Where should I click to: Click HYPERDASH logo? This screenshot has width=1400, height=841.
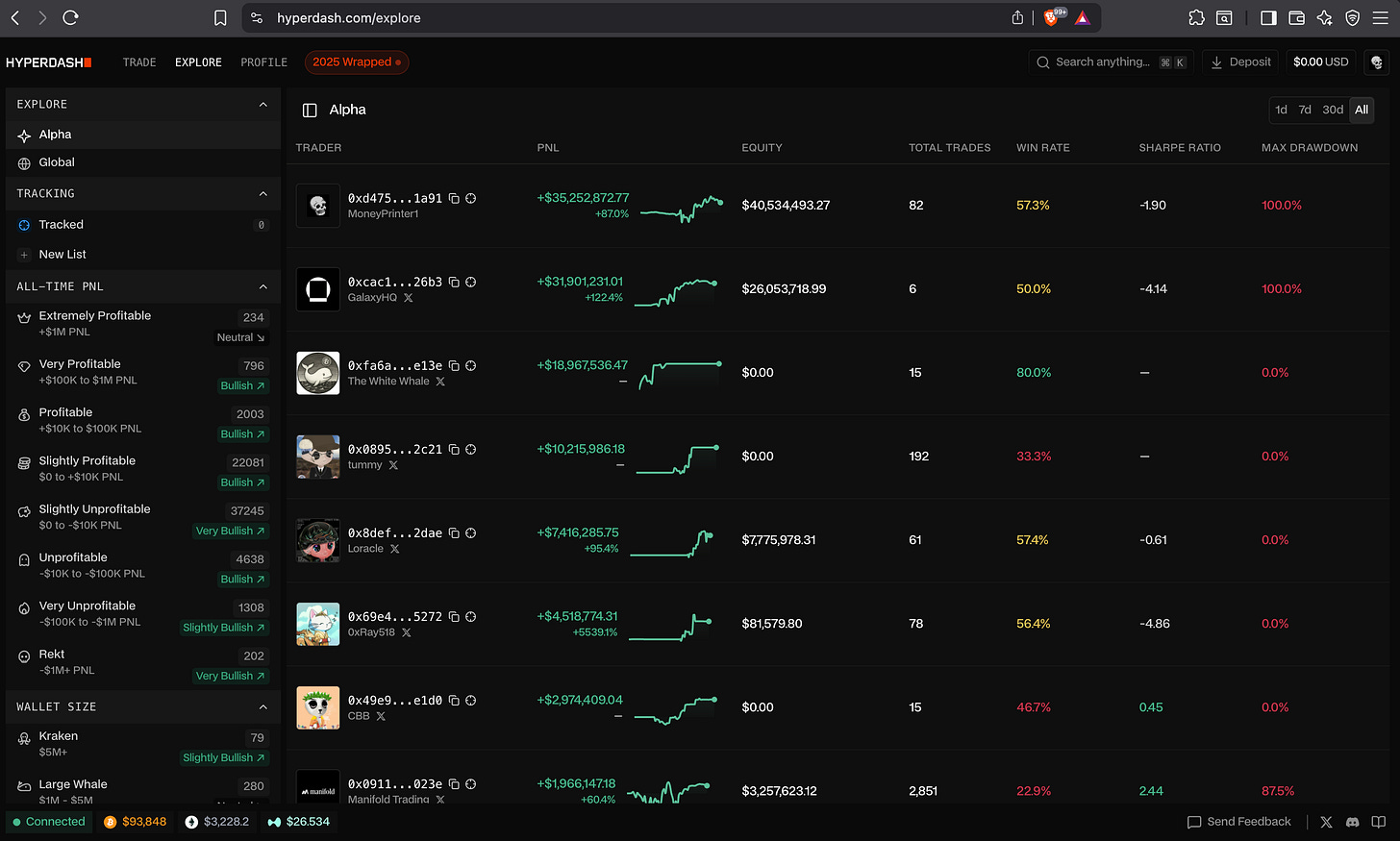(x=49, y=62)
